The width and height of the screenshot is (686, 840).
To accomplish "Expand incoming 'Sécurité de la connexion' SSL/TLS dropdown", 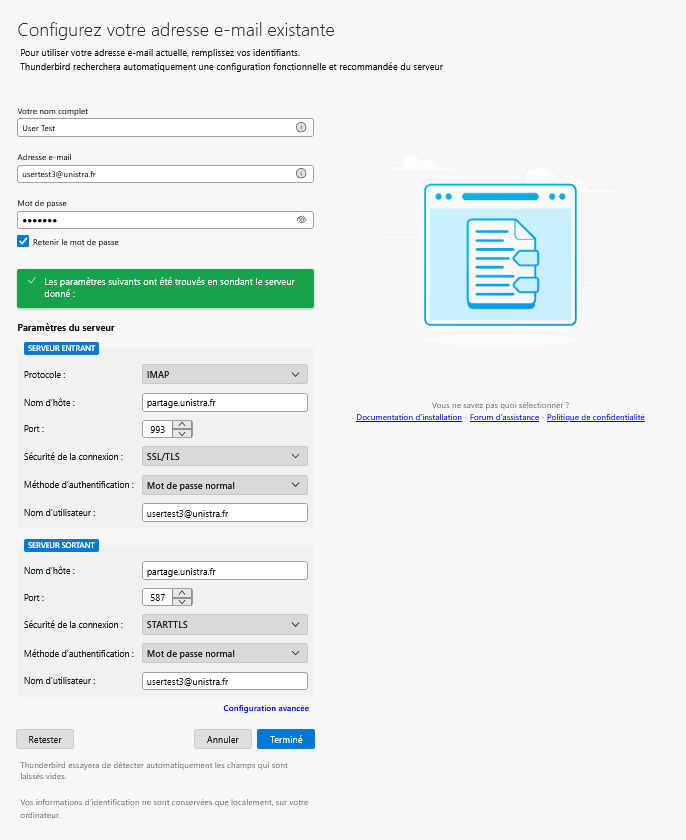I will [x=225, y=456].
